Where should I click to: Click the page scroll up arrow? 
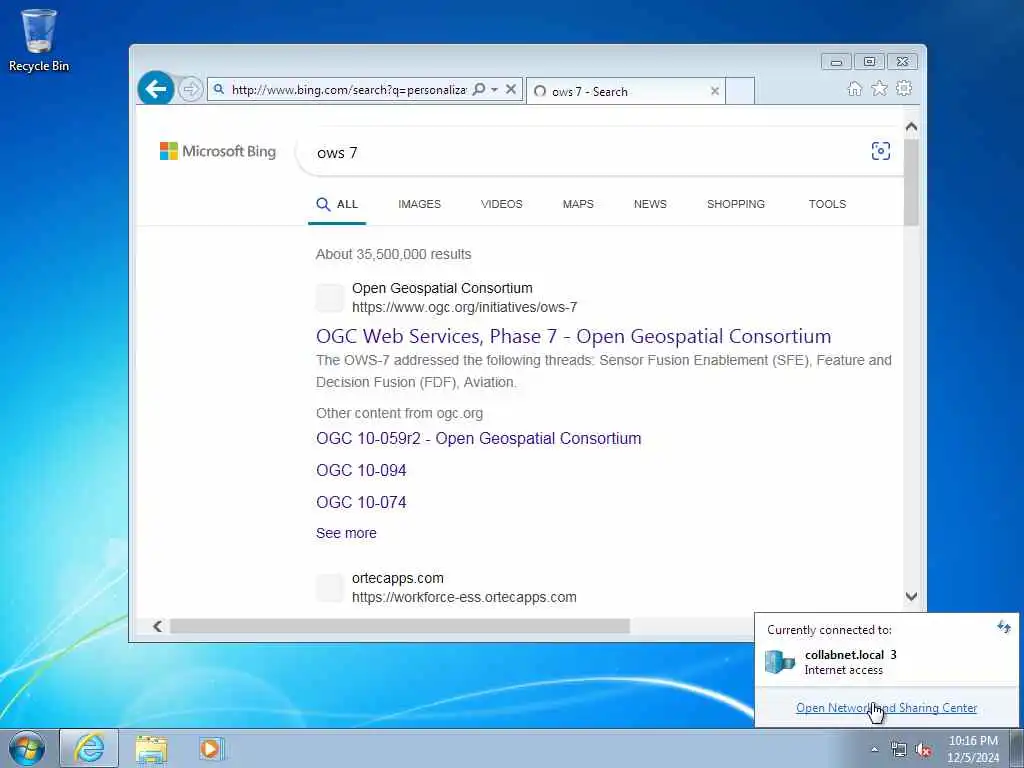911,127
